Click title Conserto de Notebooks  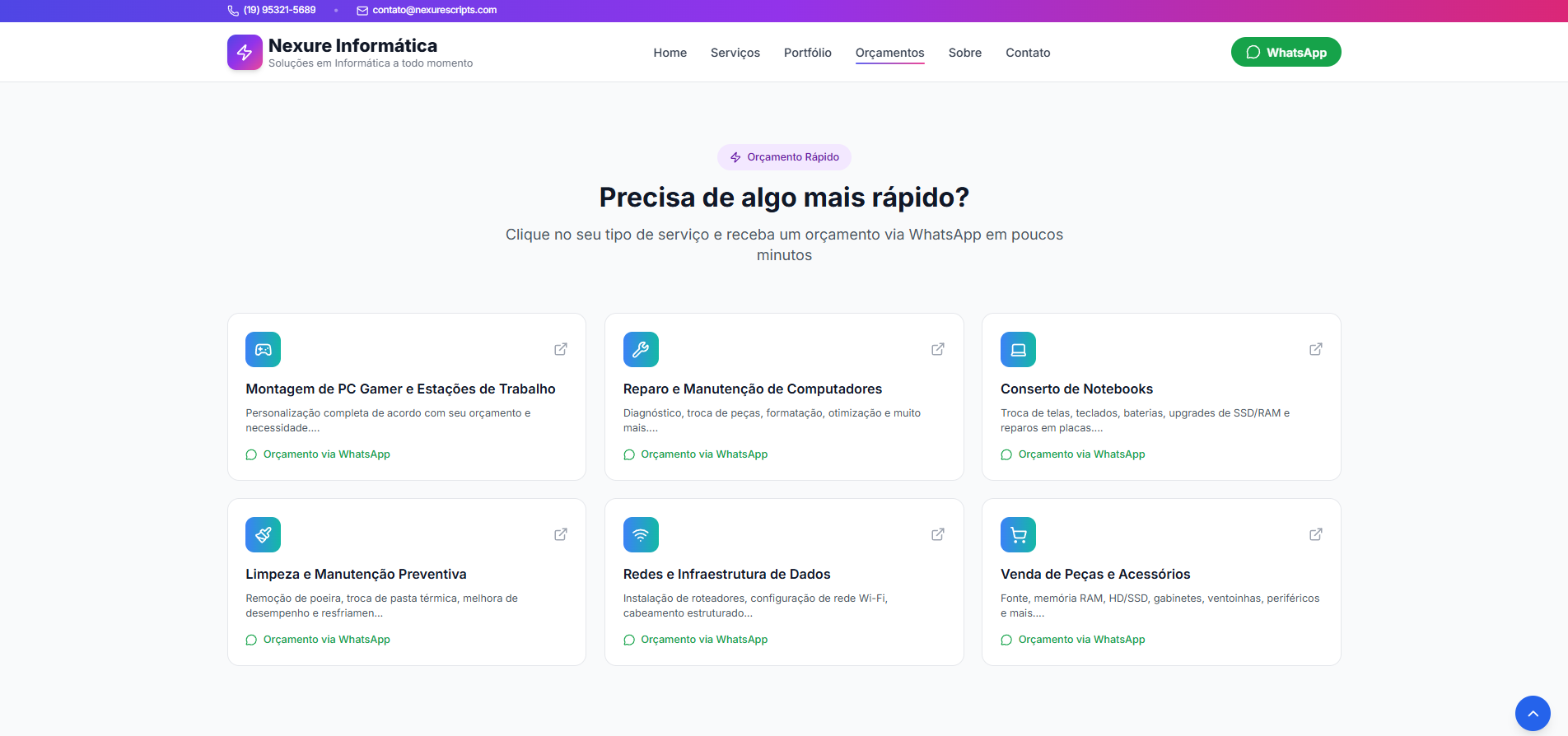pos(1076,389)
